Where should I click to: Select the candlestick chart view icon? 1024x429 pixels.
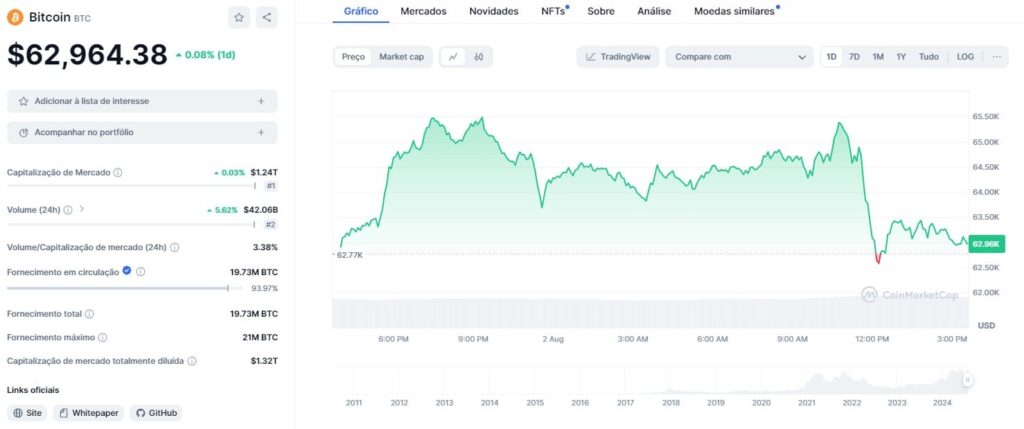coord(479,57)
